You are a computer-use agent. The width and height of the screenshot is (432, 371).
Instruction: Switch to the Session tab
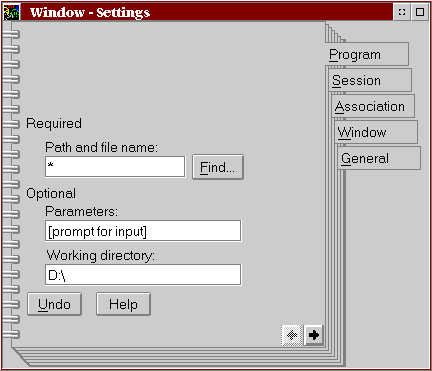(x=370, y=80)
